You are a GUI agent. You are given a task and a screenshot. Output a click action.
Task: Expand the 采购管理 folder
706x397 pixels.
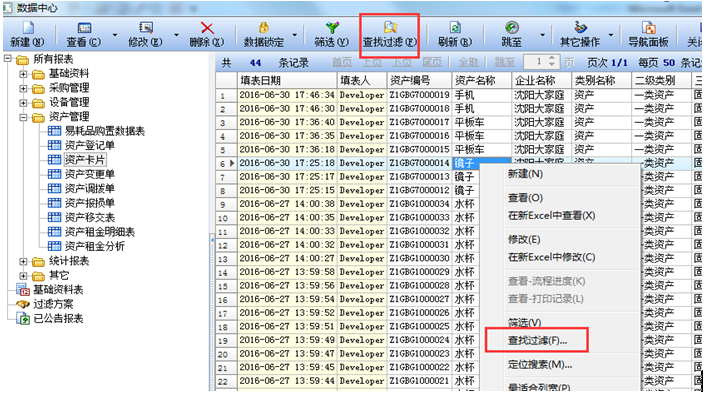[x=23, y=88]
